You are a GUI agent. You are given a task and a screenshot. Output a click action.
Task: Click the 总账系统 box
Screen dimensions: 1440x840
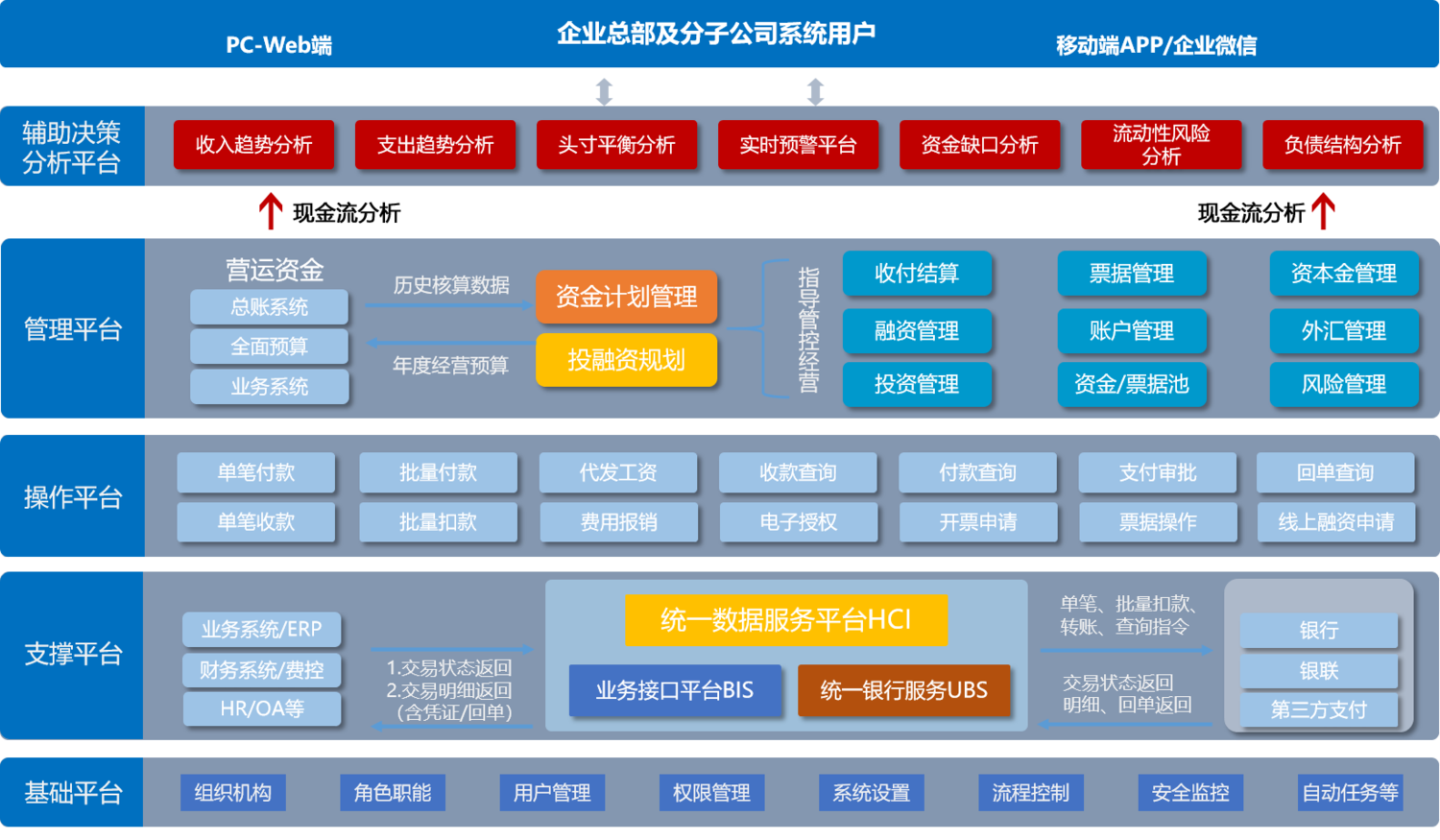coord(269,307)
